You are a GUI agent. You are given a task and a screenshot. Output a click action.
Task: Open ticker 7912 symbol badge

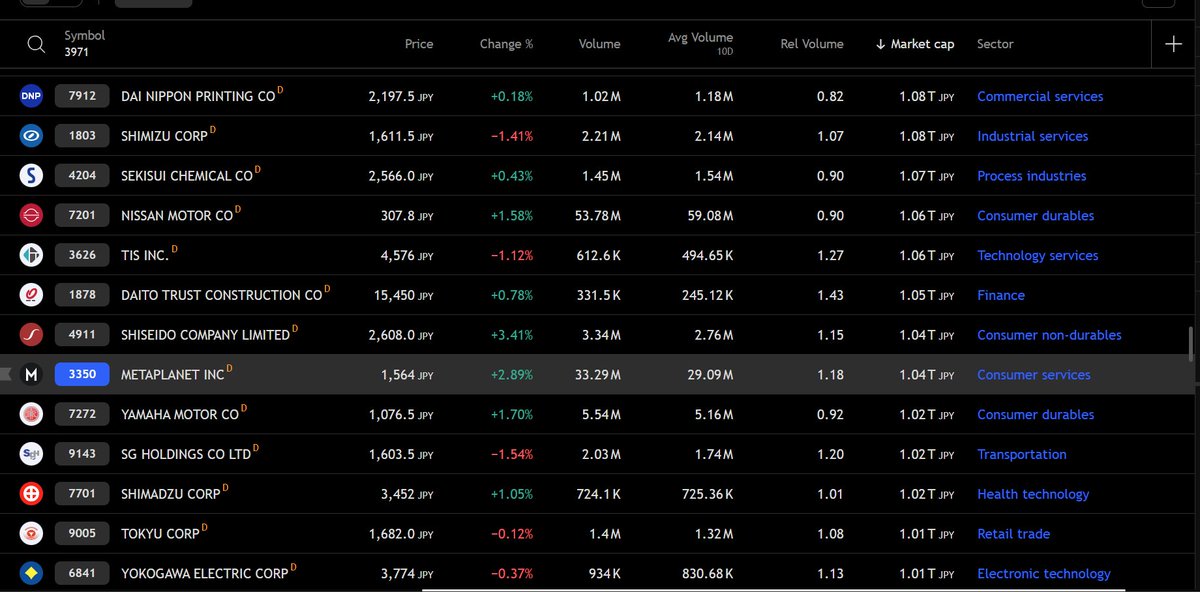[82, 96]
